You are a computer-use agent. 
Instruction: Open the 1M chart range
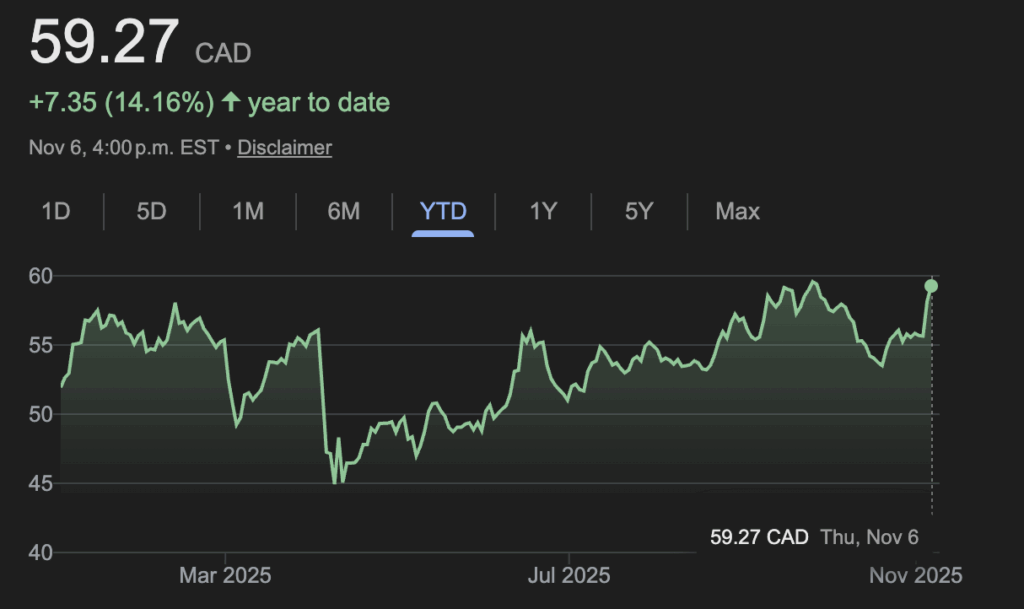point(248,211)
